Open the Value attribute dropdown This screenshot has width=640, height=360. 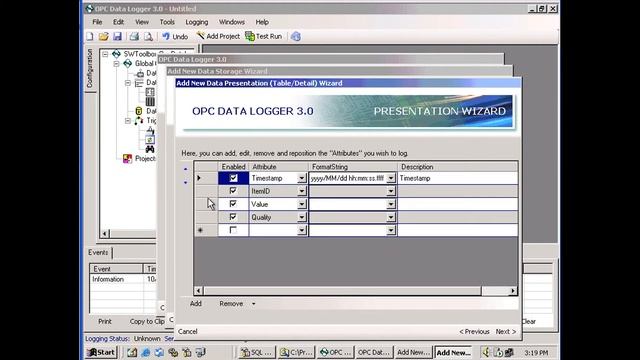coord(302,204)
